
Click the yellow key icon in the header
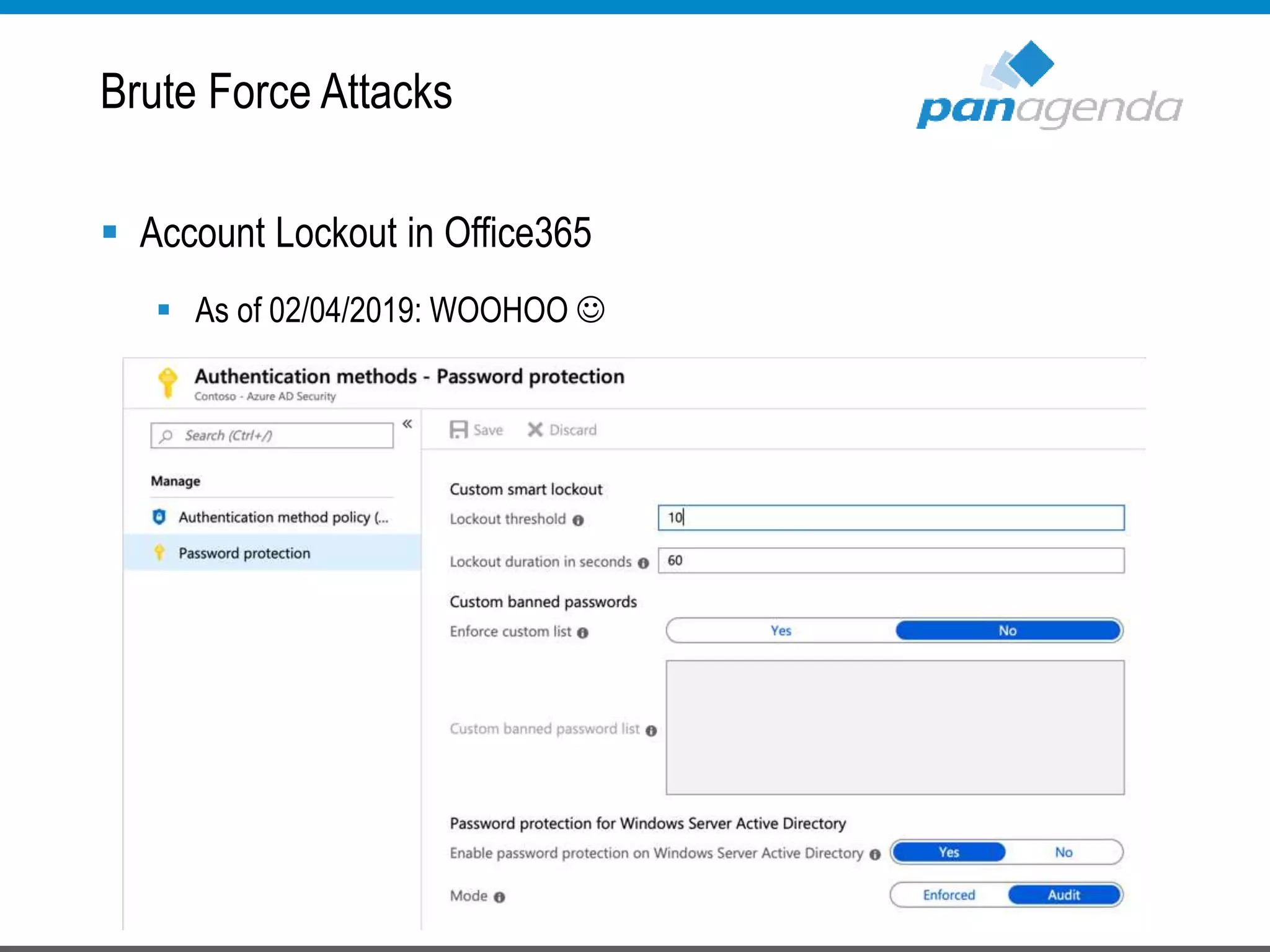click(x=167, y=382)
